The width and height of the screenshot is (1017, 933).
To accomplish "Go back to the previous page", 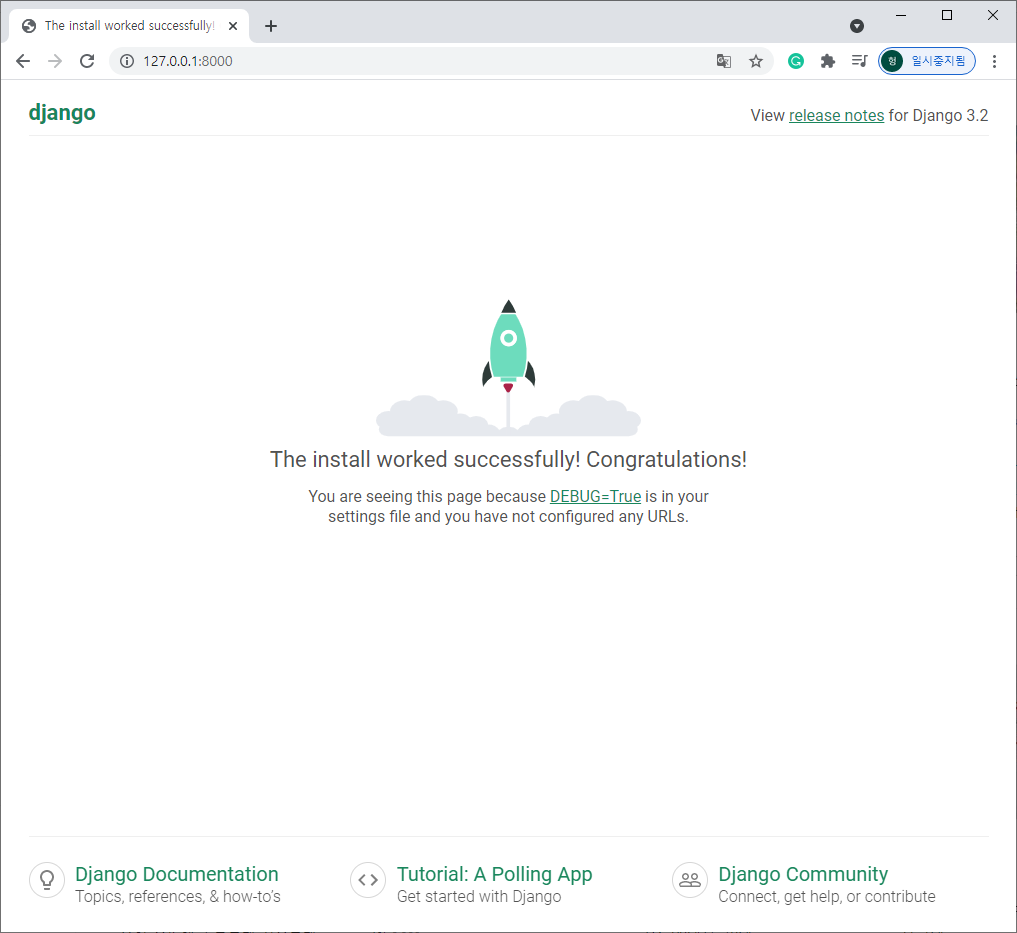I will point(23,61).
